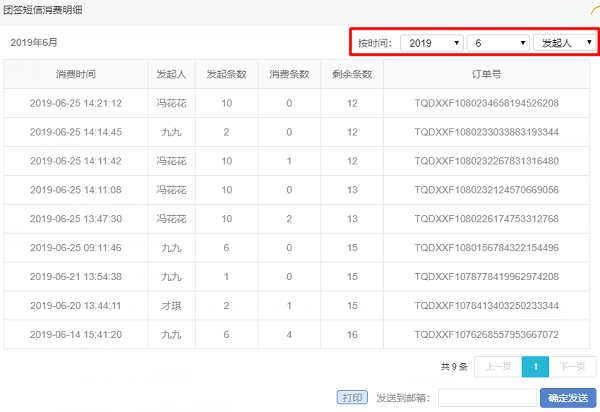600x412 pixels.
Task: Click the 发送到邮箱 email input field
Action: coord(487,398)
